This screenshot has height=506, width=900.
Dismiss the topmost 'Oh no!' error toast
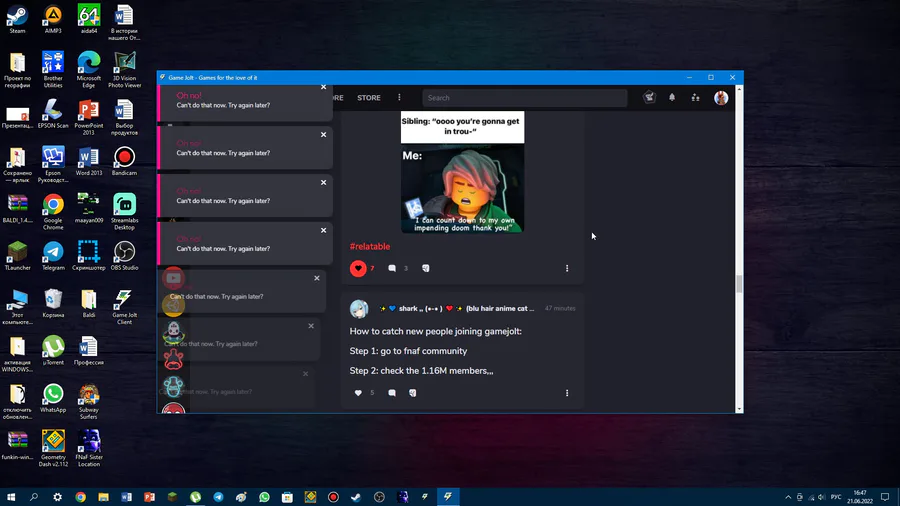[324, 87]
